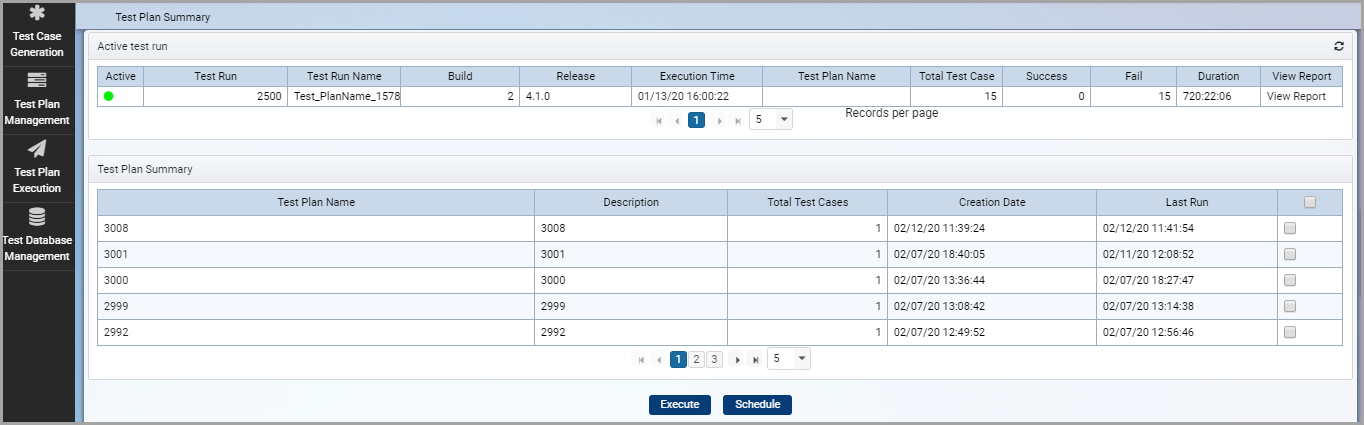Click the Schedule button
This screenshot has height=425, width=1364.
757,405
